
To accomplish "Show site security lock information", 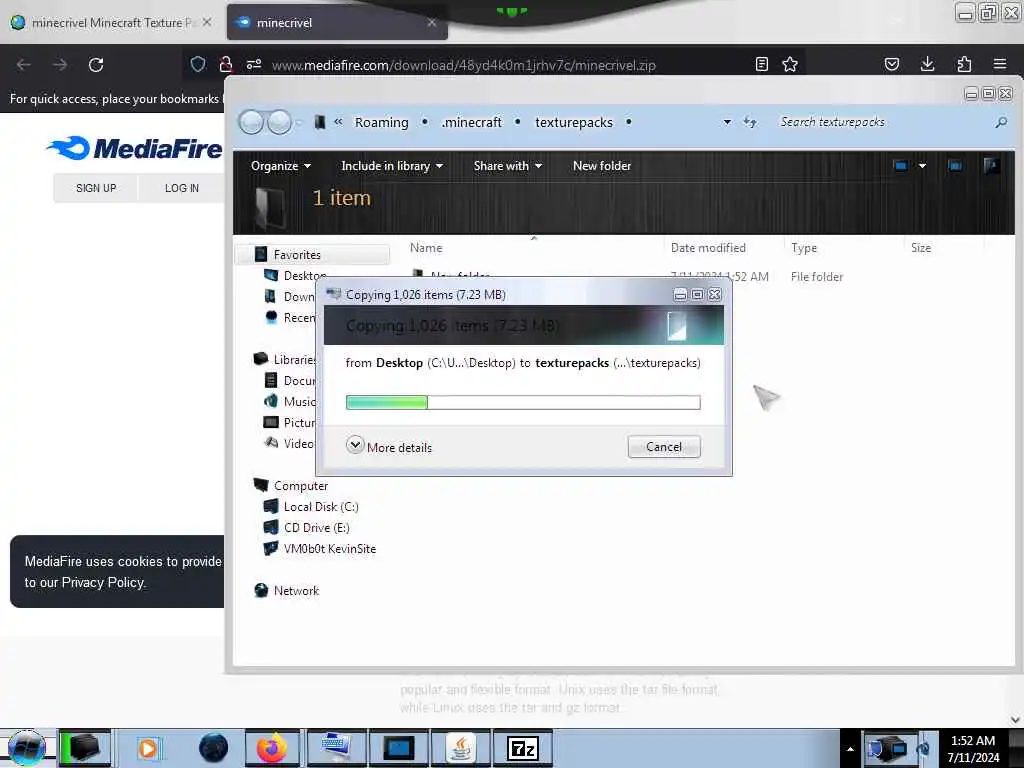I will coord(226,64).
